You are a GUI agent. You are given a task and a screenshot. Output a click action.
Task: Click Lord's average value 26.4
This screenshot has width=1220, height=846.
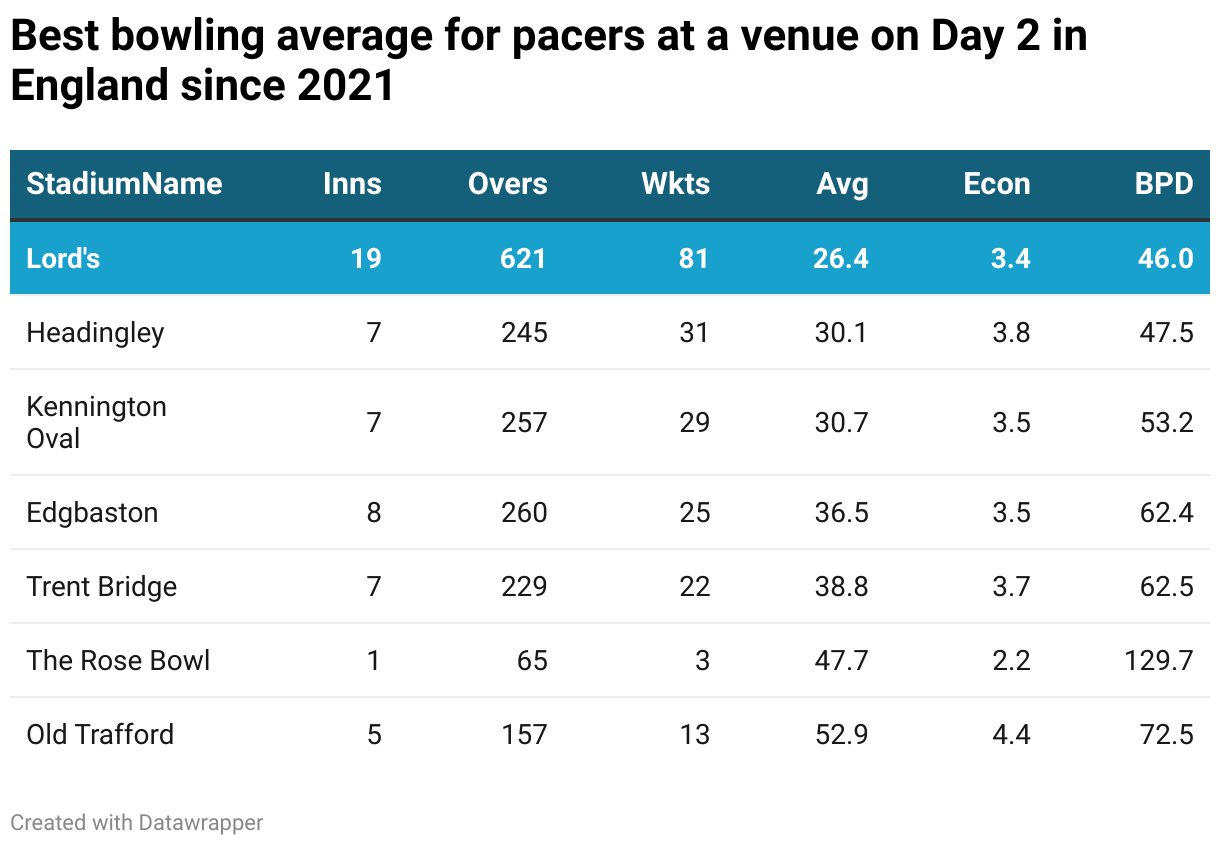(x=841, y=259)
